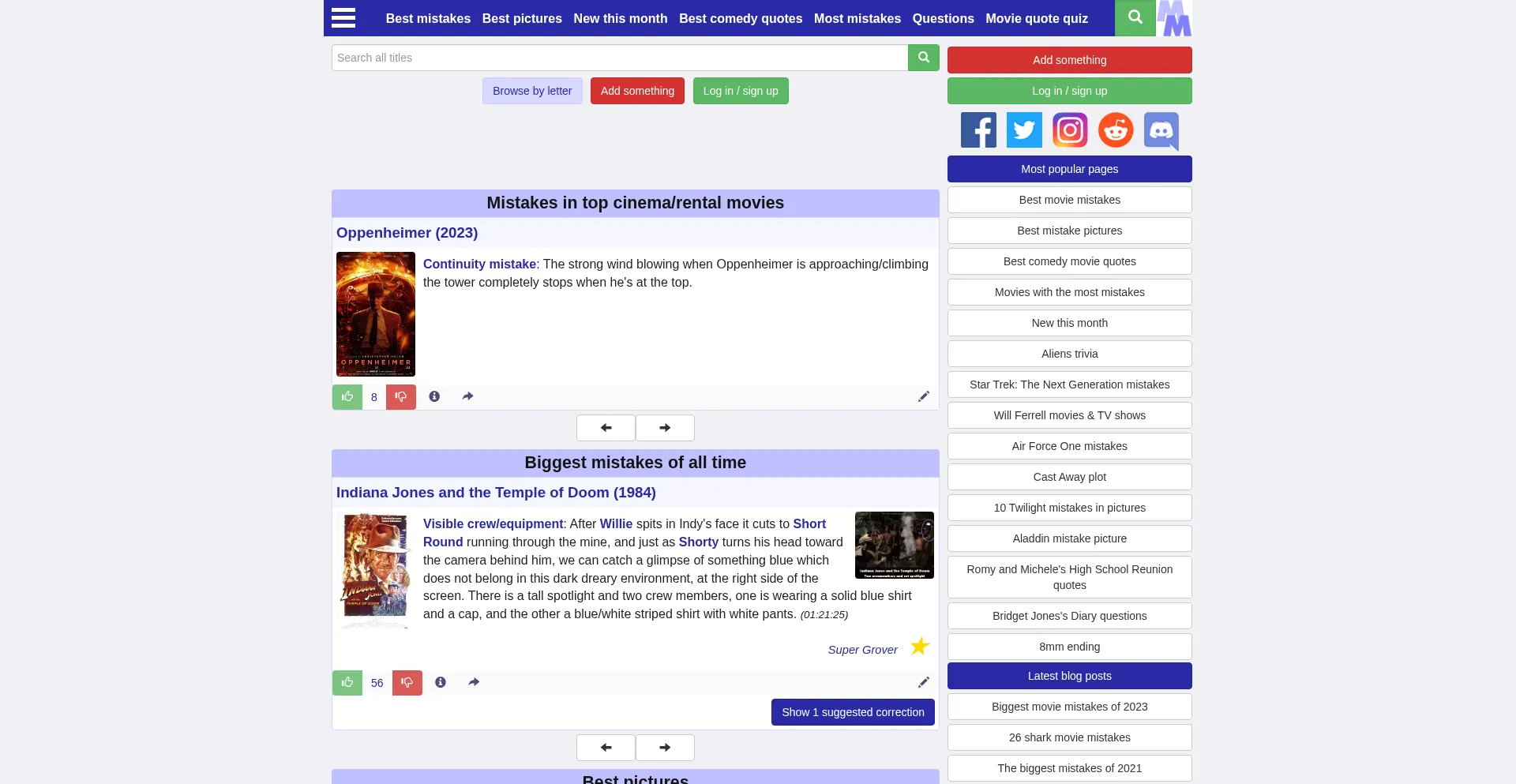Click the MM site logo
The height and width of the screenshot is (784, 1516).
pyautogui.click(x=1174, y=17)
